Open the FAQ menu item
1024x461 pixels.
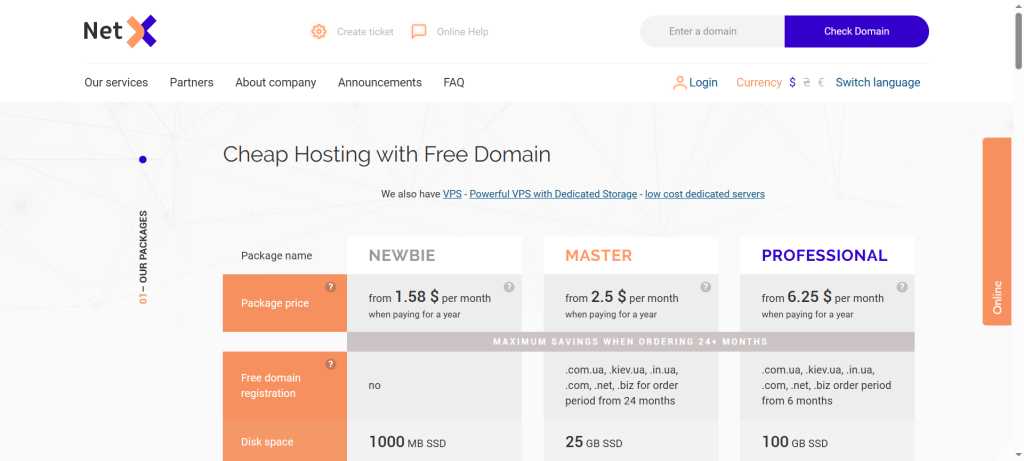(454, 83)
